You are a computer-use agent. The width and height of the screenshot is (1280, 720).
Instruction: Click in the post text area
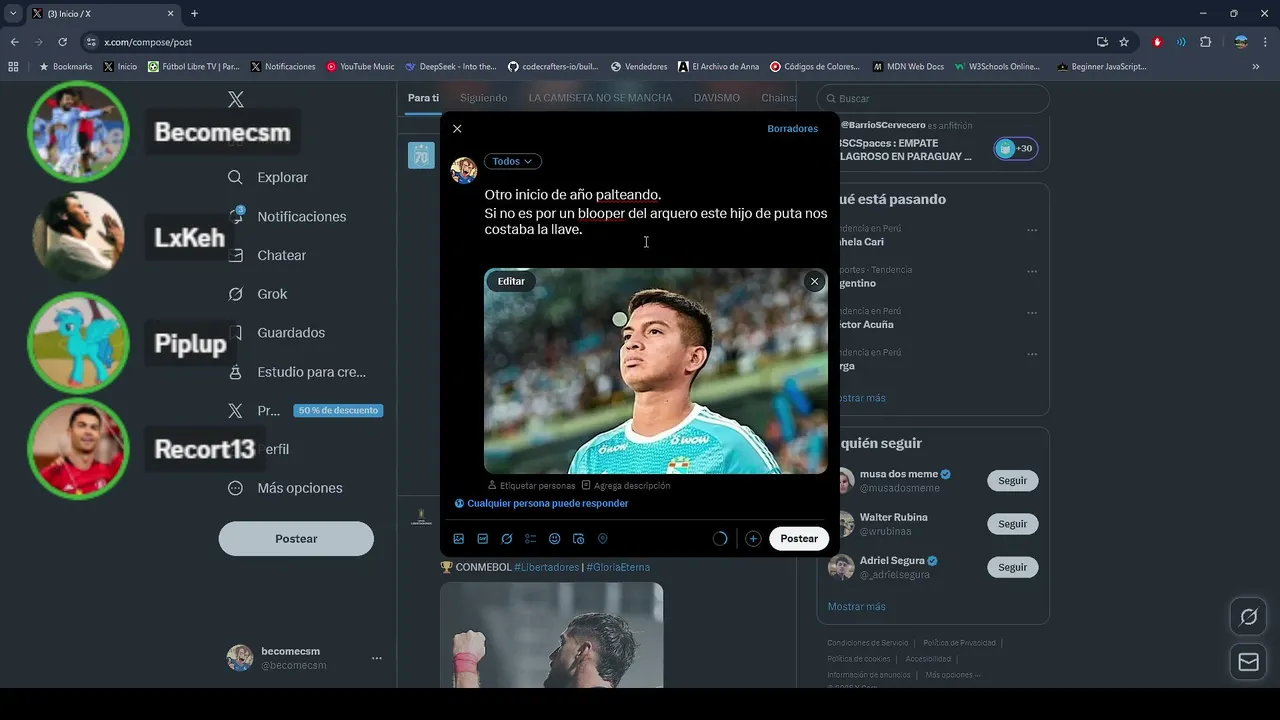pos(656,213)
